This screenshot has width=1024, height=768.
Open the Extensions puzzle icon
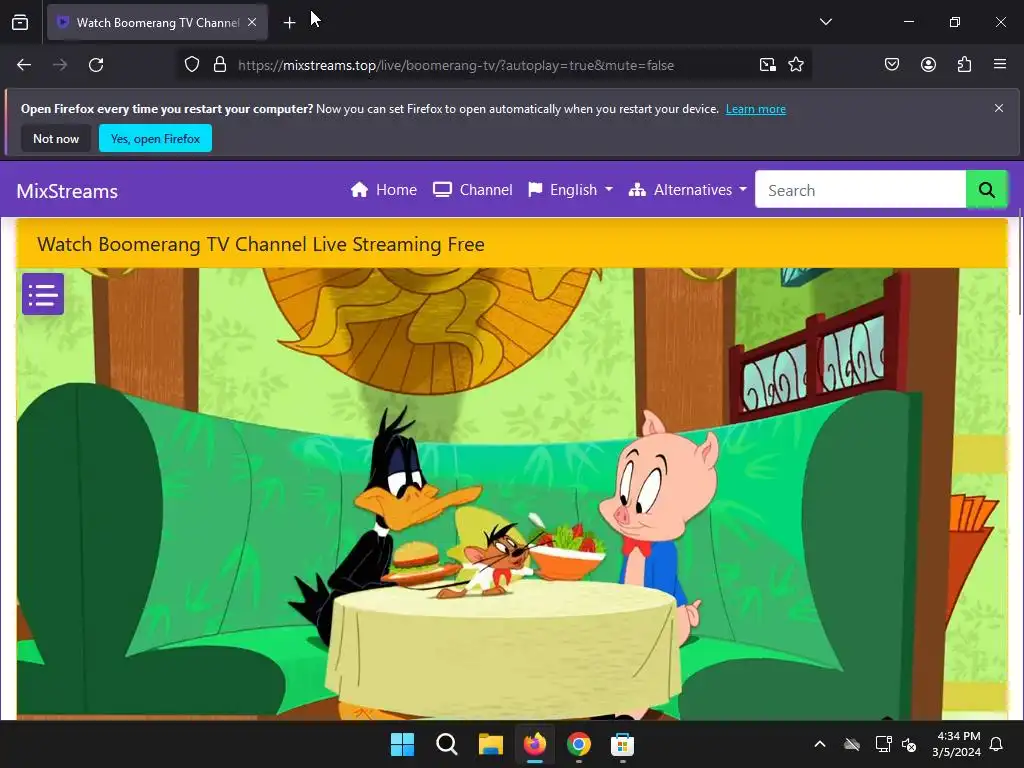coord(964,64)
